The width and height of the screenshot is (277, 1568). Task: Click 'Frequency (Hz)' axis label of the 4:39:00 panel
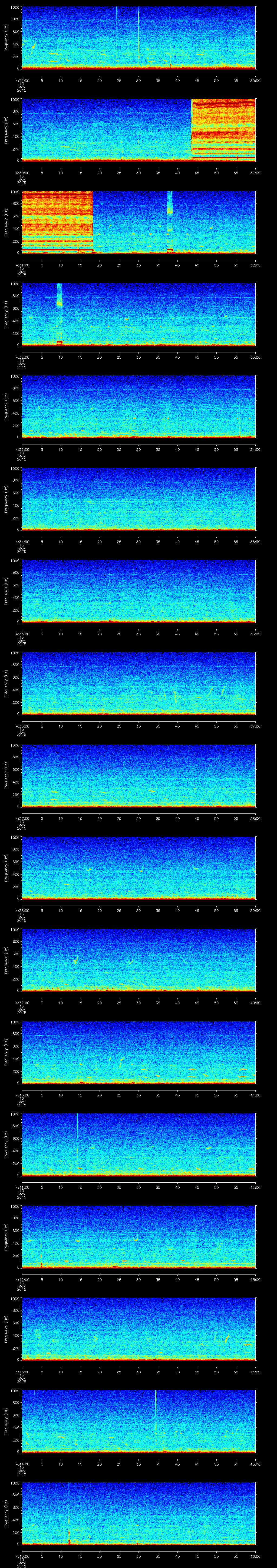(6, 960)
